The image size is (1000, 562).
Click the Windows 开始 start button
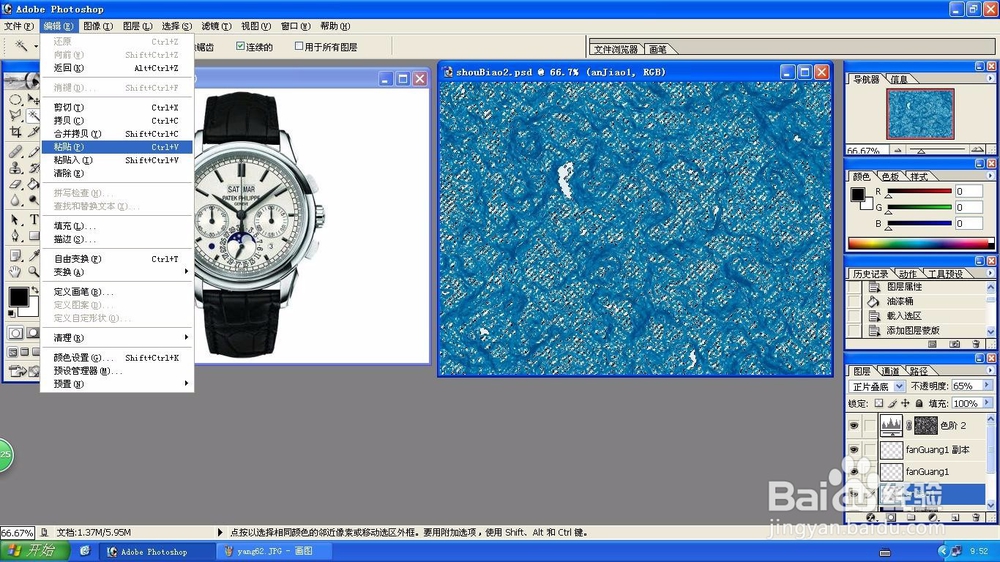click(36, 551)
